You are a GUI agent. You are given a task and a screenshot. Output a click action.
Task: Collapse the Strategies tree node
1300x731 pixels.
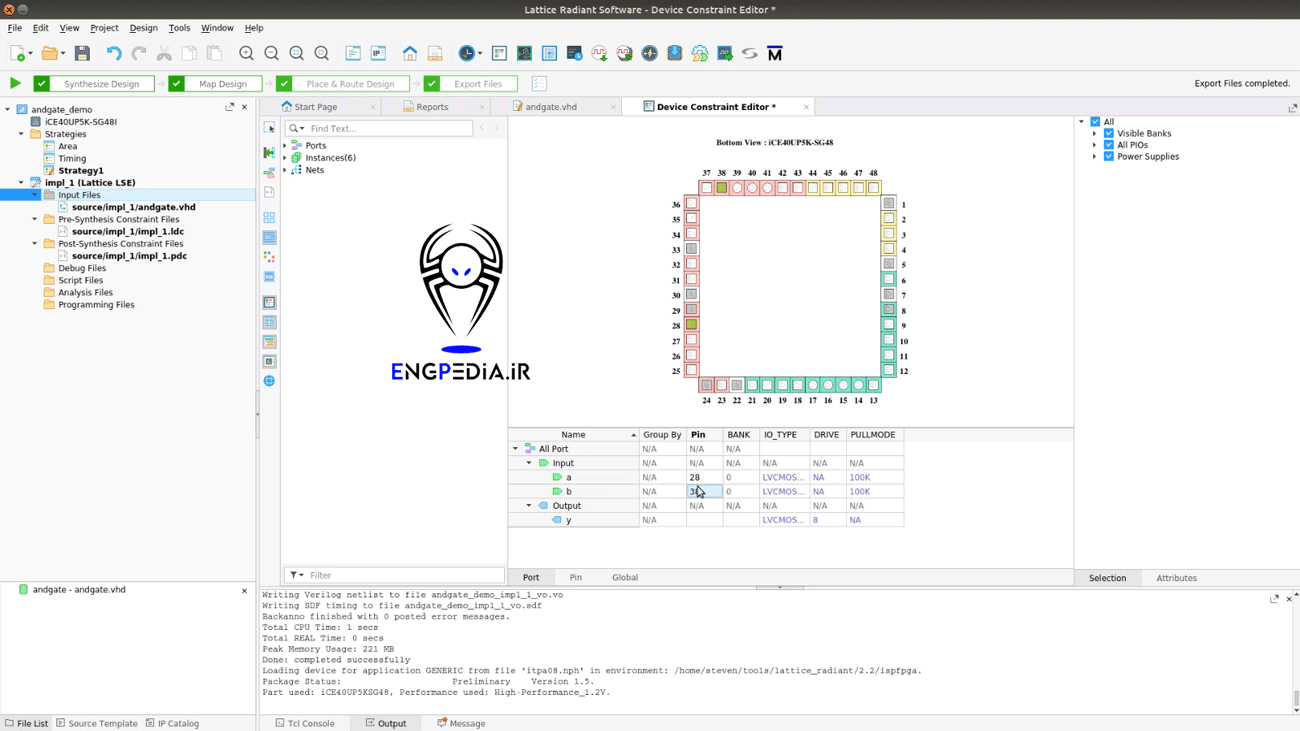(x=21, y=134)
